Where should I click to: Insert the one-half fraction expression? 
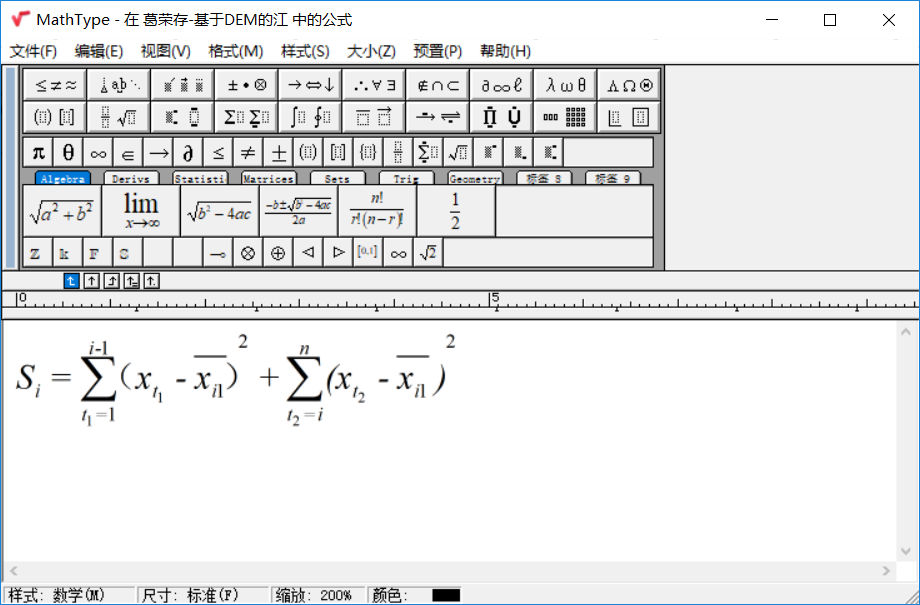click(x=455, y=211)
